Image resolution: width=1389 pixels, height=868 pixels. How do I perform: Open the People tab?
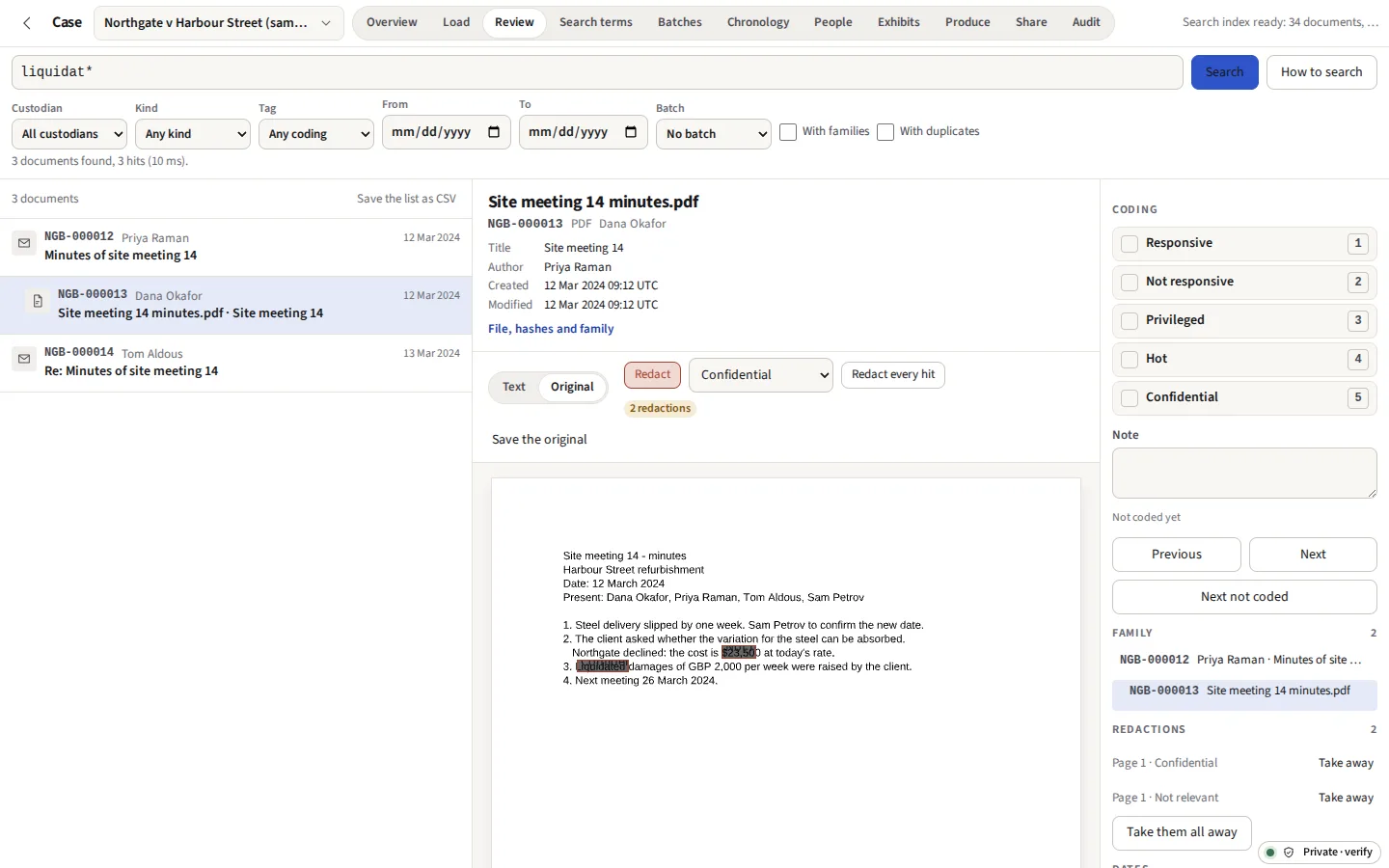click(x=833, y=22)
